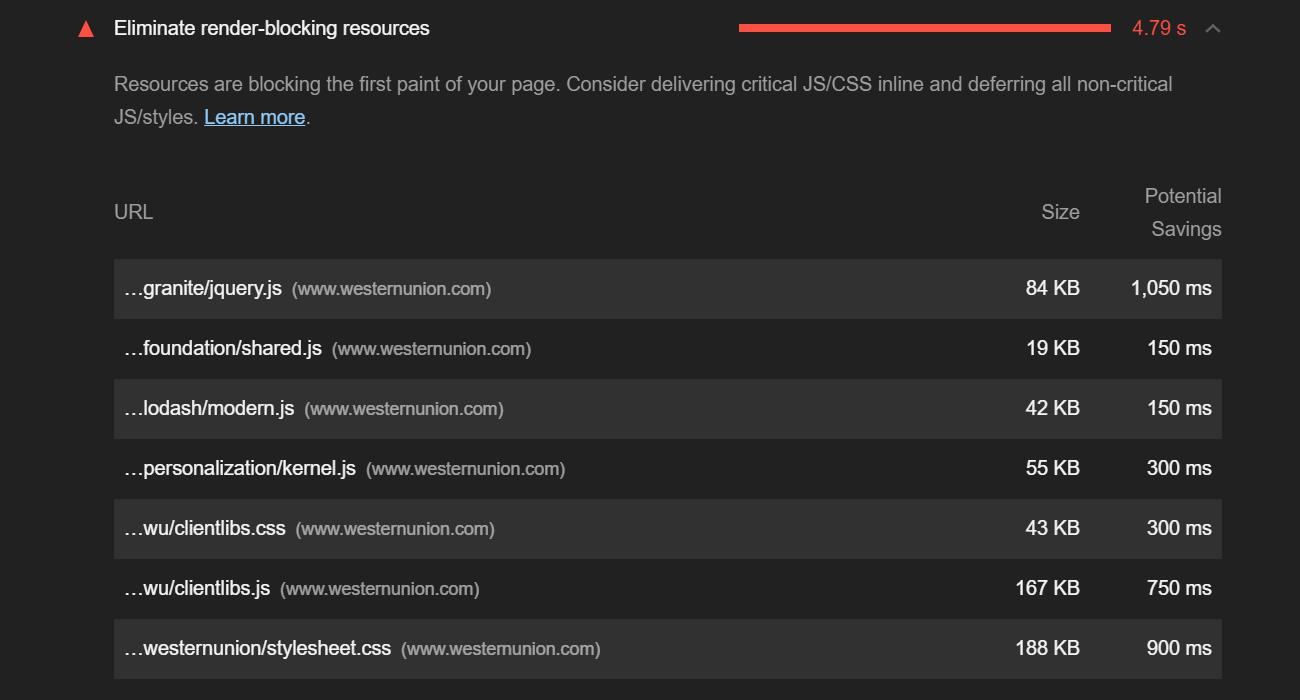Click the Size column header

coord(1061,212)
